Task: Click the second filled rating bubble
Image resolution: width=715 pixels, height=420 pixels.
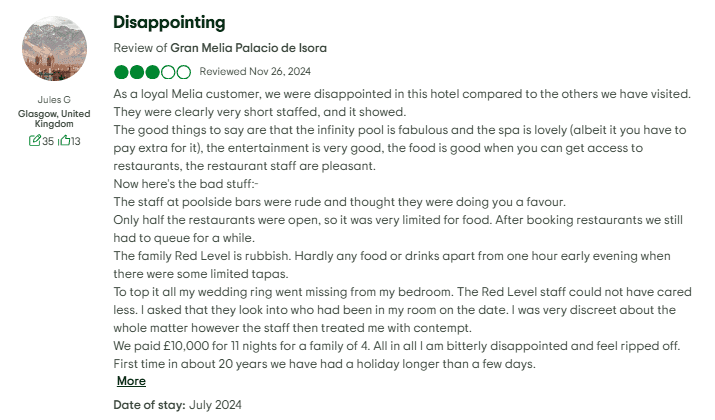Action: pos(137,72)
